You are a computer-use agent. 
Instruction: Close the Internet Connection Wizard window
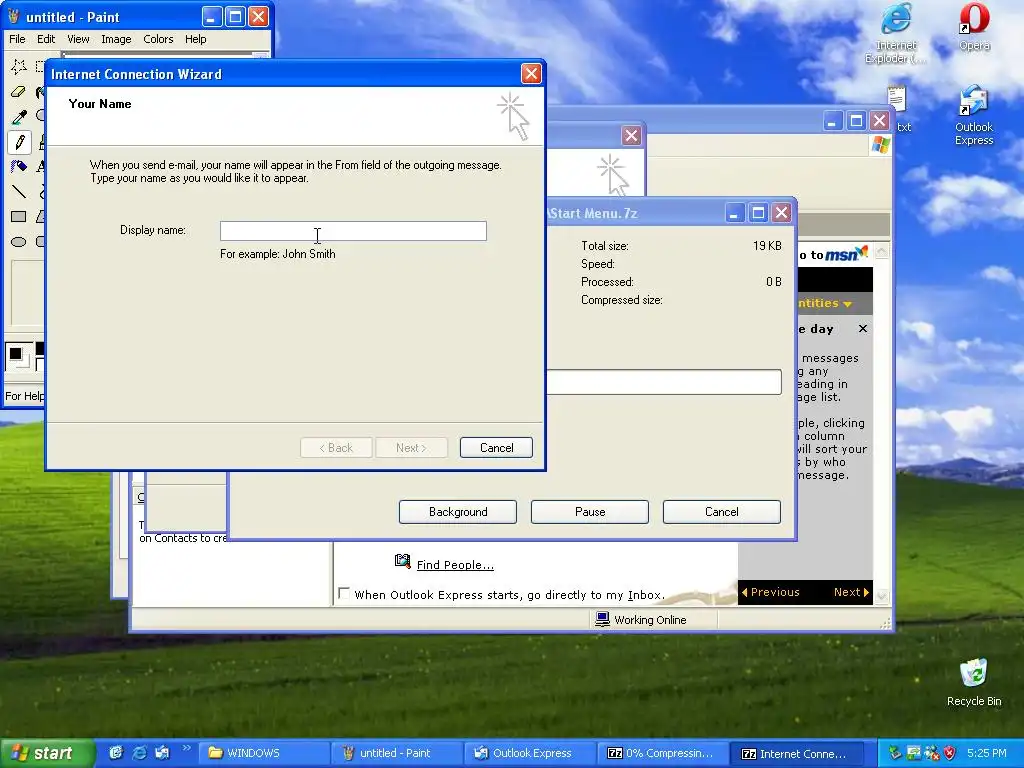coord(531,74)
